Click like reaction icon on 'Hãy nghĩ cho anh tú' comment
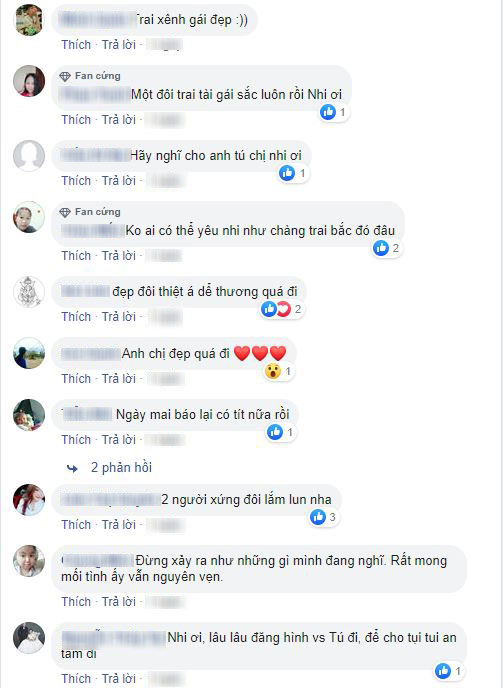The width and height of the screenshot is (503, 688). [287, 173]
